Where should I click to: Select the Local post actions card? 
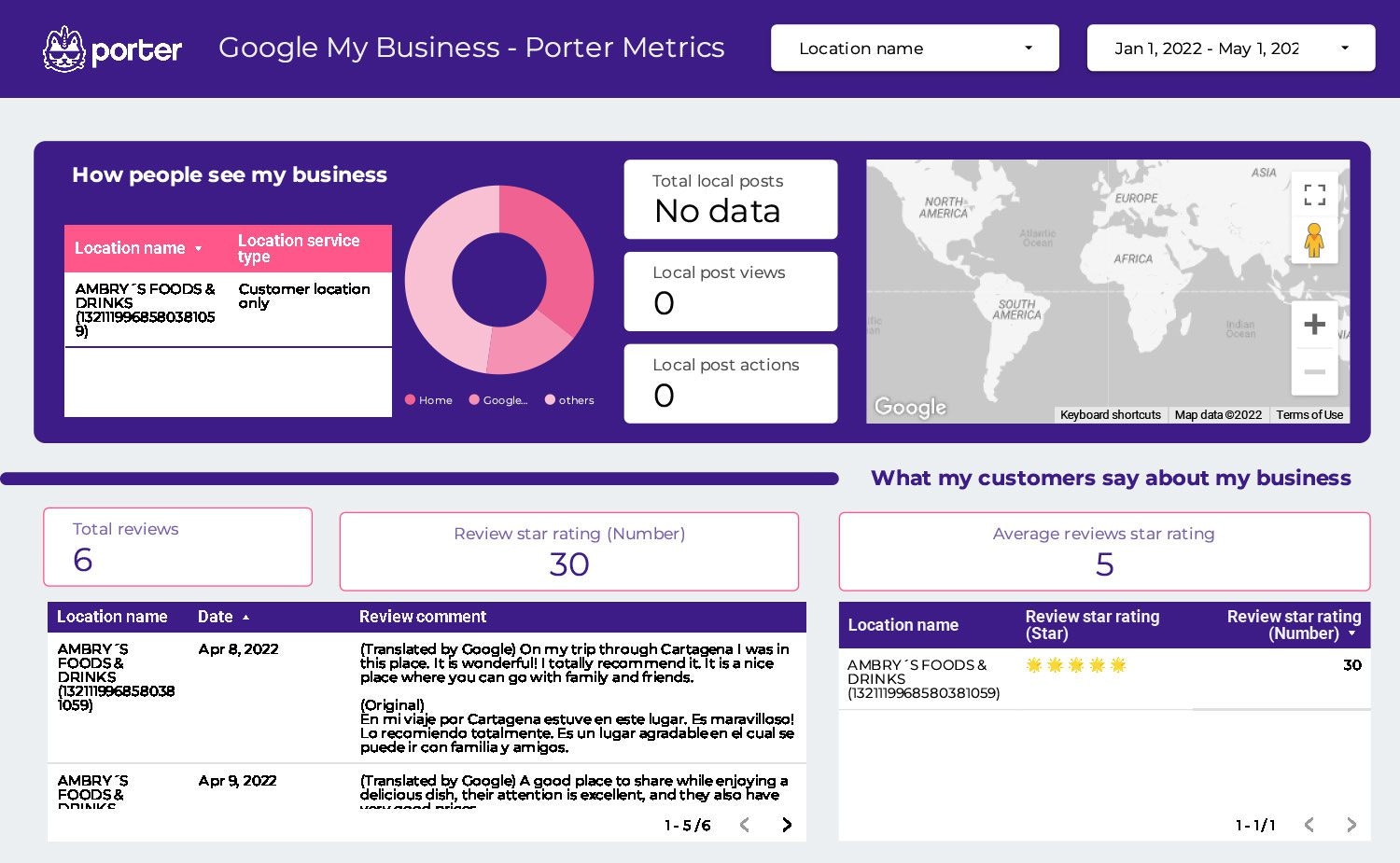point(731,383)
